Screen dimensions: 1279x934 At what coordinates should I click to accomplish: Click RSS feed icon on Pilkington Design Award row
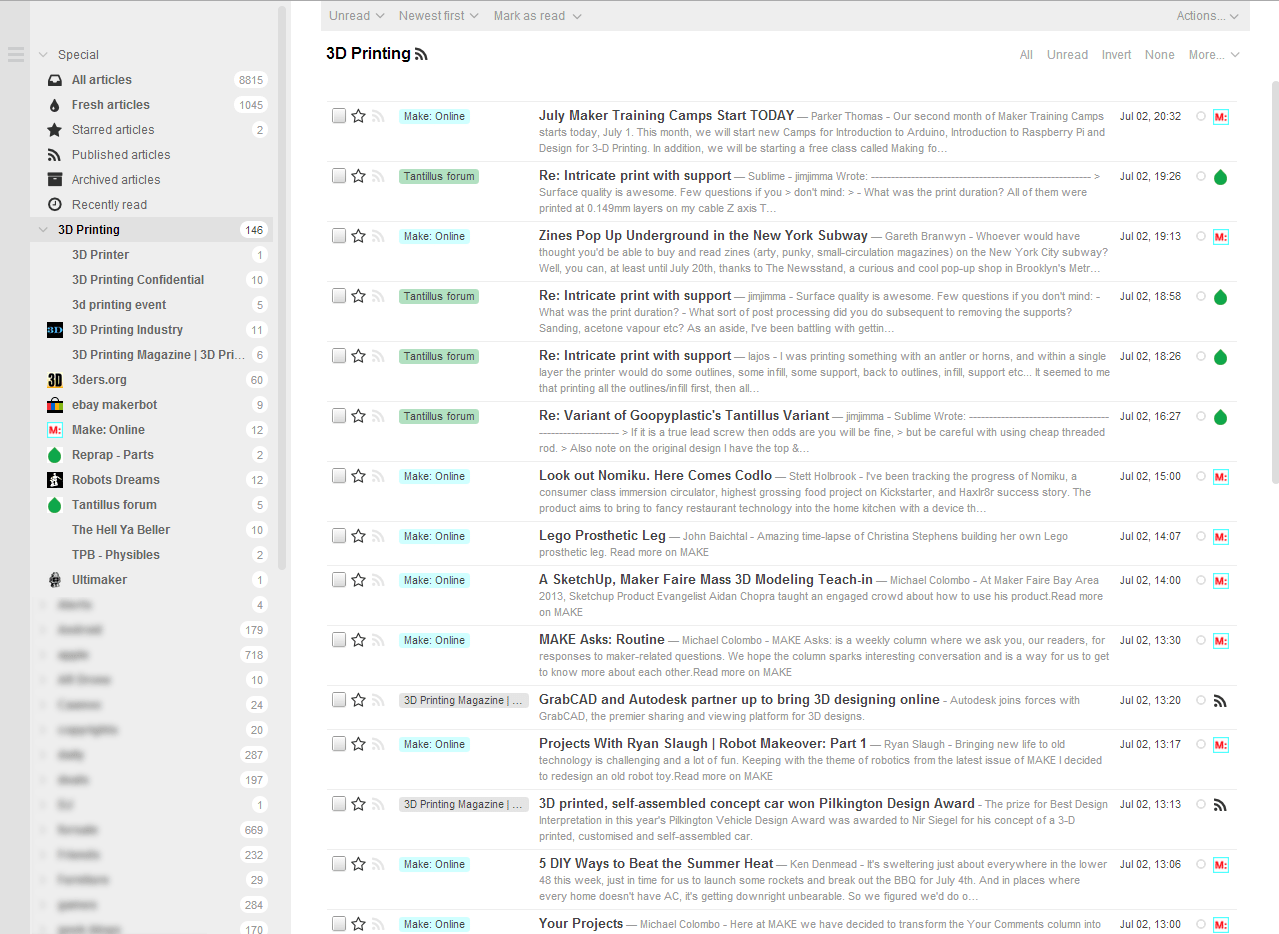tap(1220, 805)
